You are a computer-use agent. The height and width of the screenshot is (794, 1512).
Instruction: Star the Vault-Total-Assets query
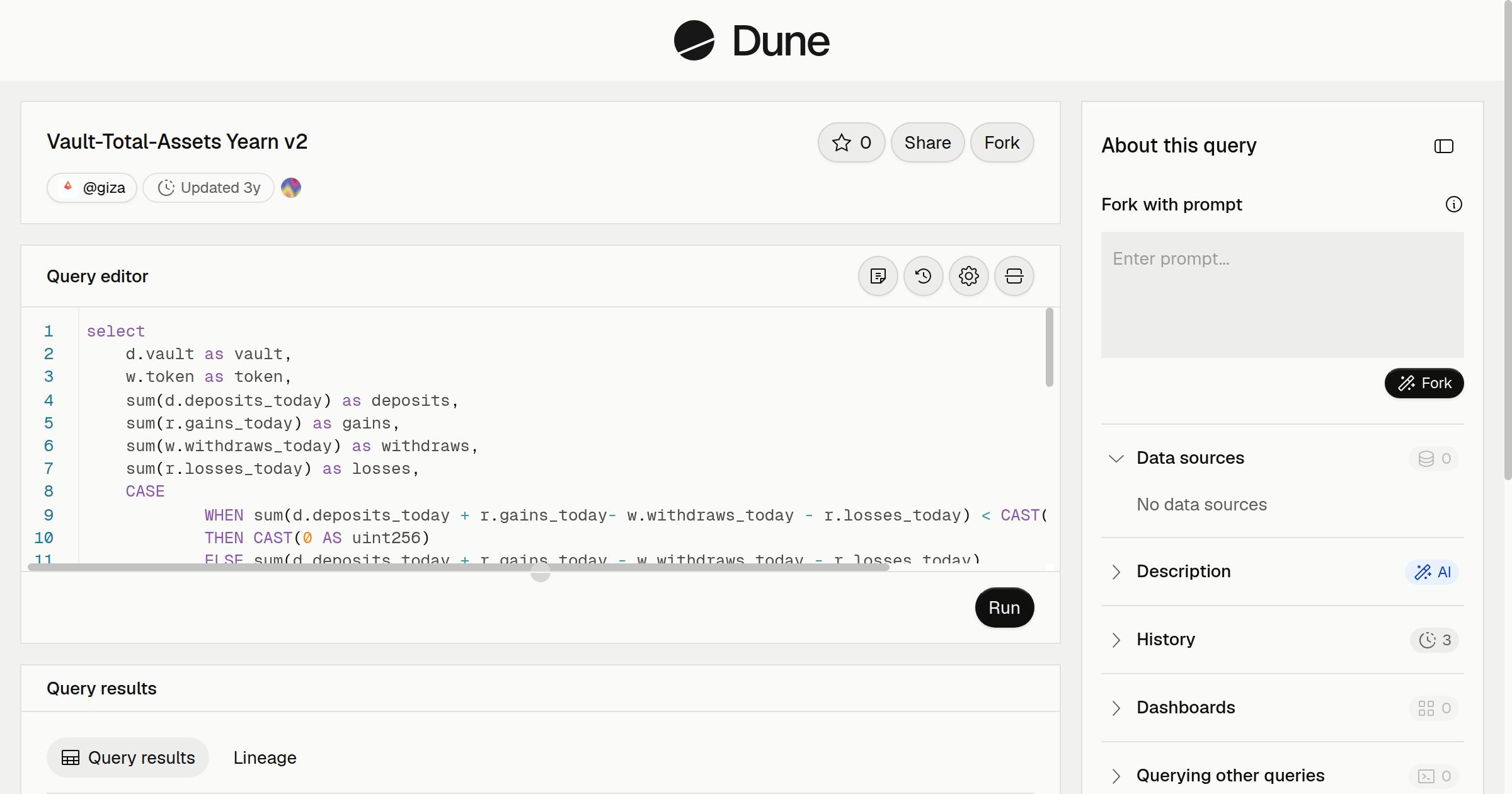tap(851, 142)
